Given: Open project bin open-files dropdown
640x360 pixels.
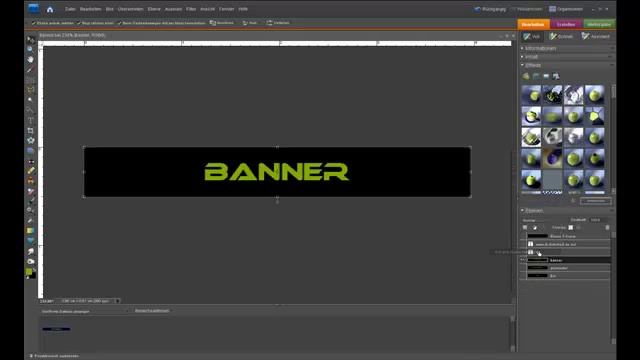Looking at the screenshot, I should click(85, 311).
